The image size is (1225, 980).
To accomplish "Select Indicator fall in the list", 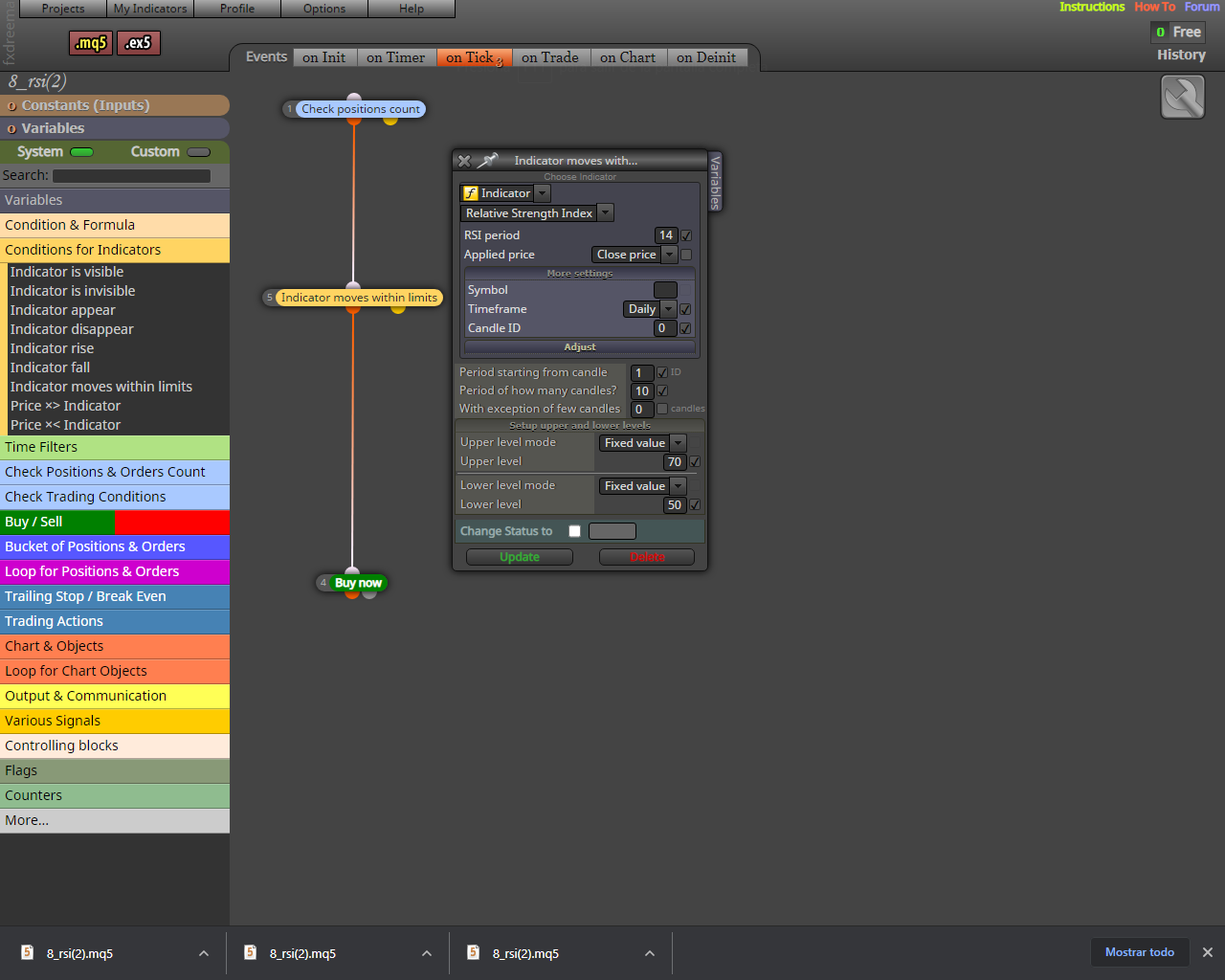I will (x=50, y=367).
